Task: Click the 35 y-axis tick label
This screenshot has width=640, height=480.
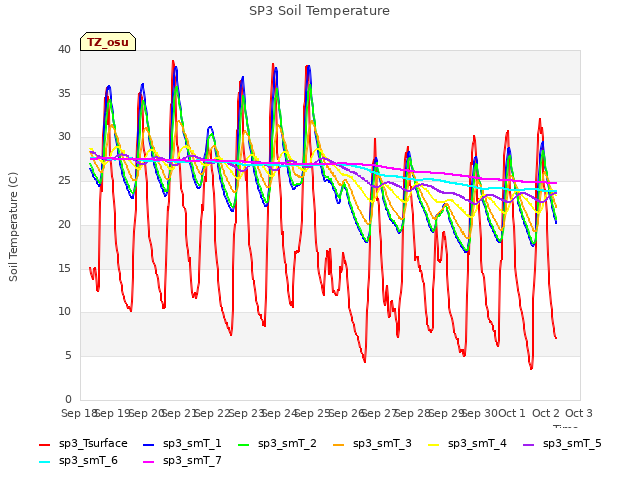Action: [x=64, y=93]
